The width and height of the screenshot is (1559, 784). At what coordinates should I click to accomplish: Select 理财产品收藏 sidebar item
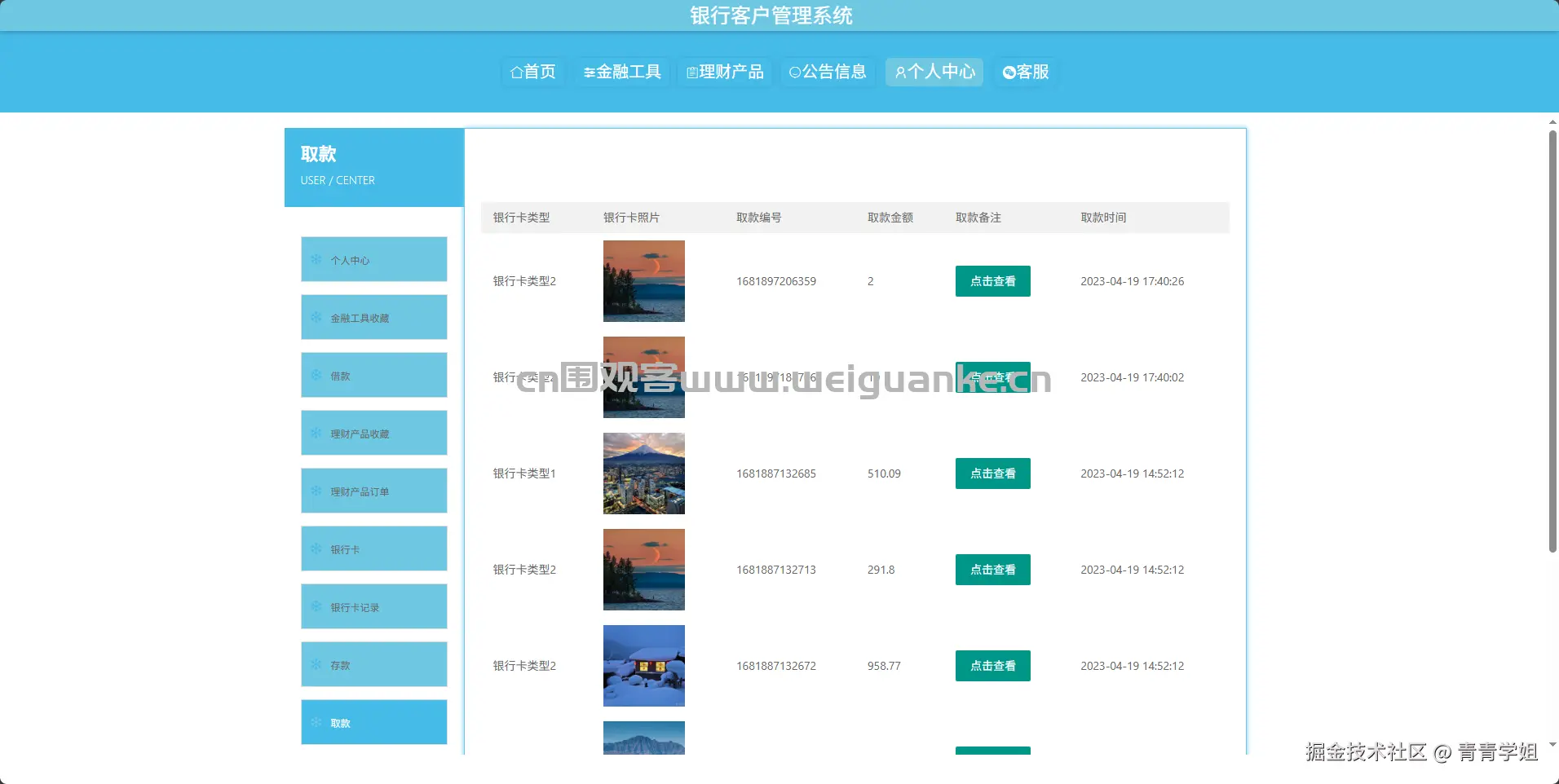374,433
